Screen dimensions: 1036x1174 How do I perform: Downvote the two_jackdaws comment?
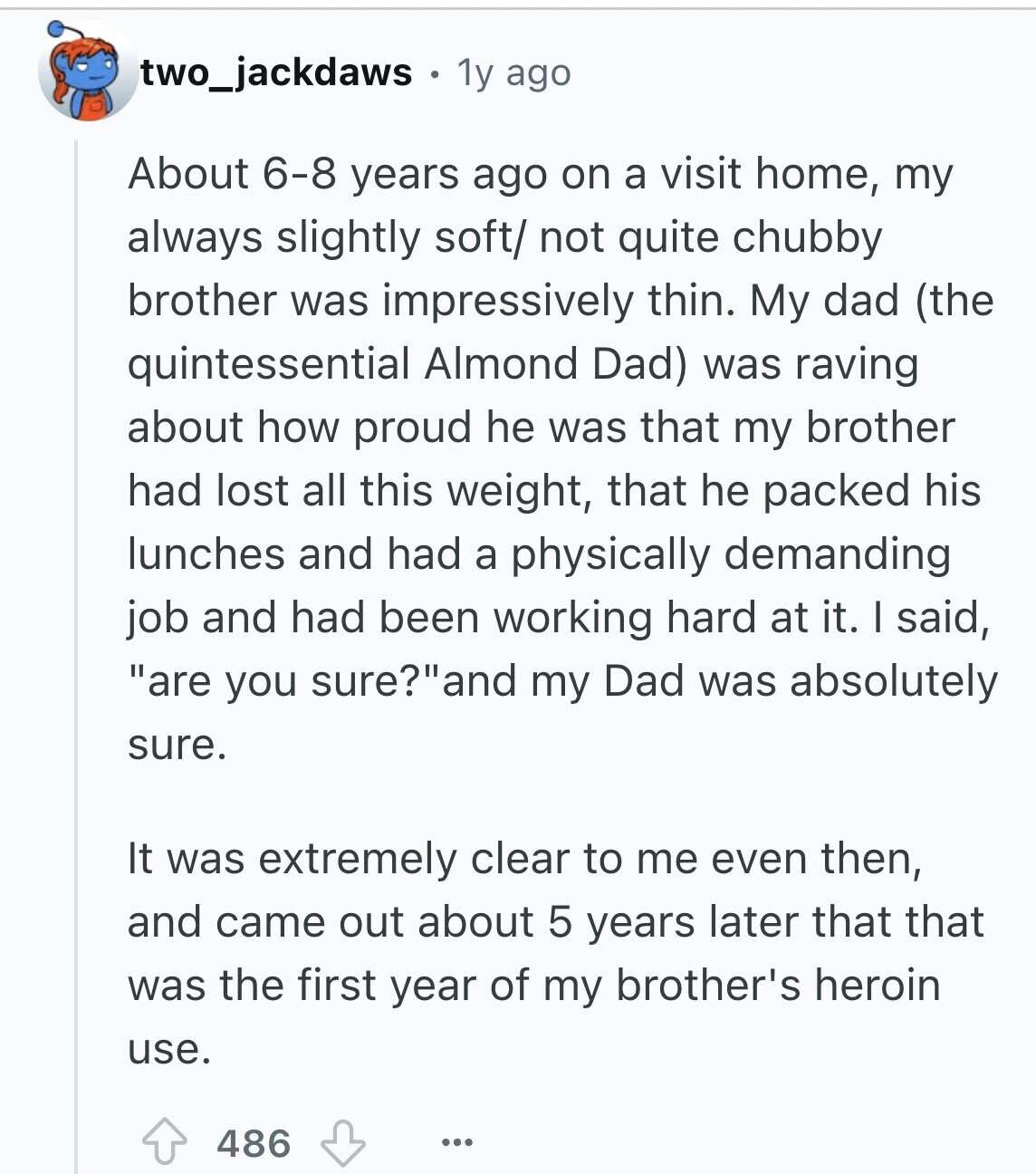click(344, 1143)
